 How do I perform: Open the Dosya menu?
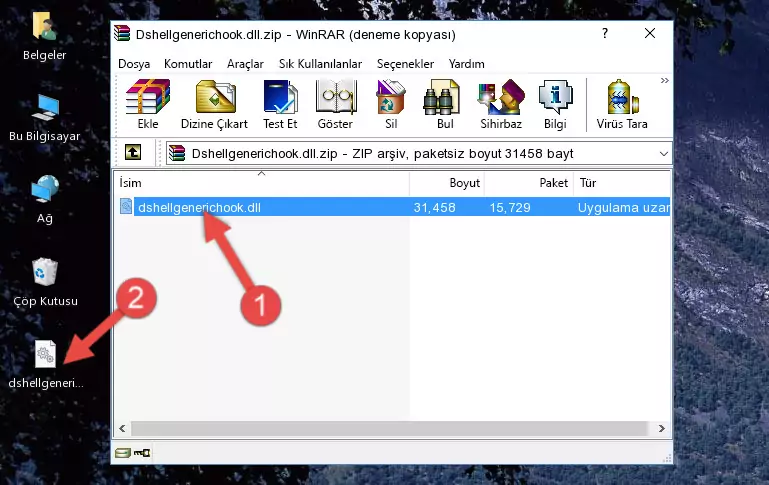click(x=134, y=64)
